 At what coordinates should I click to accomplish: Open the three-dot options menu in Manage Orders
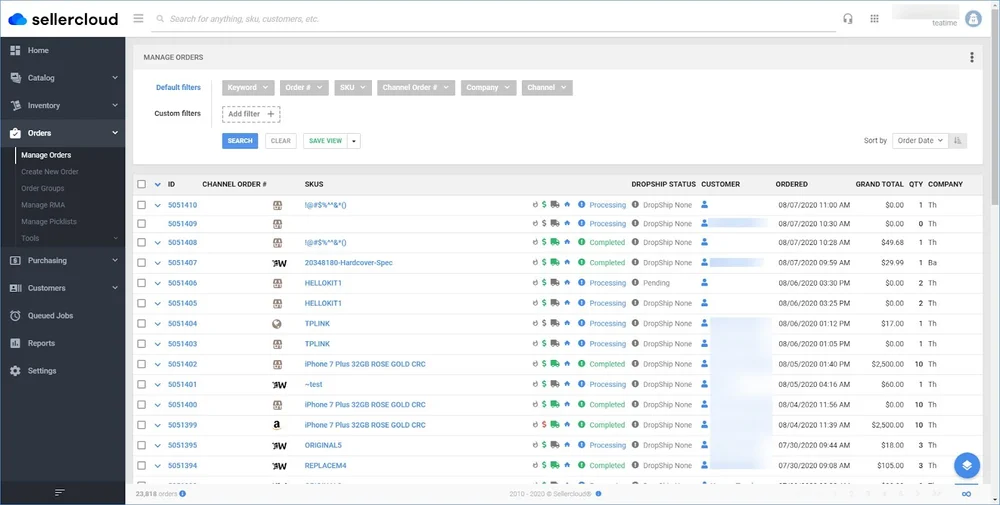971,57
